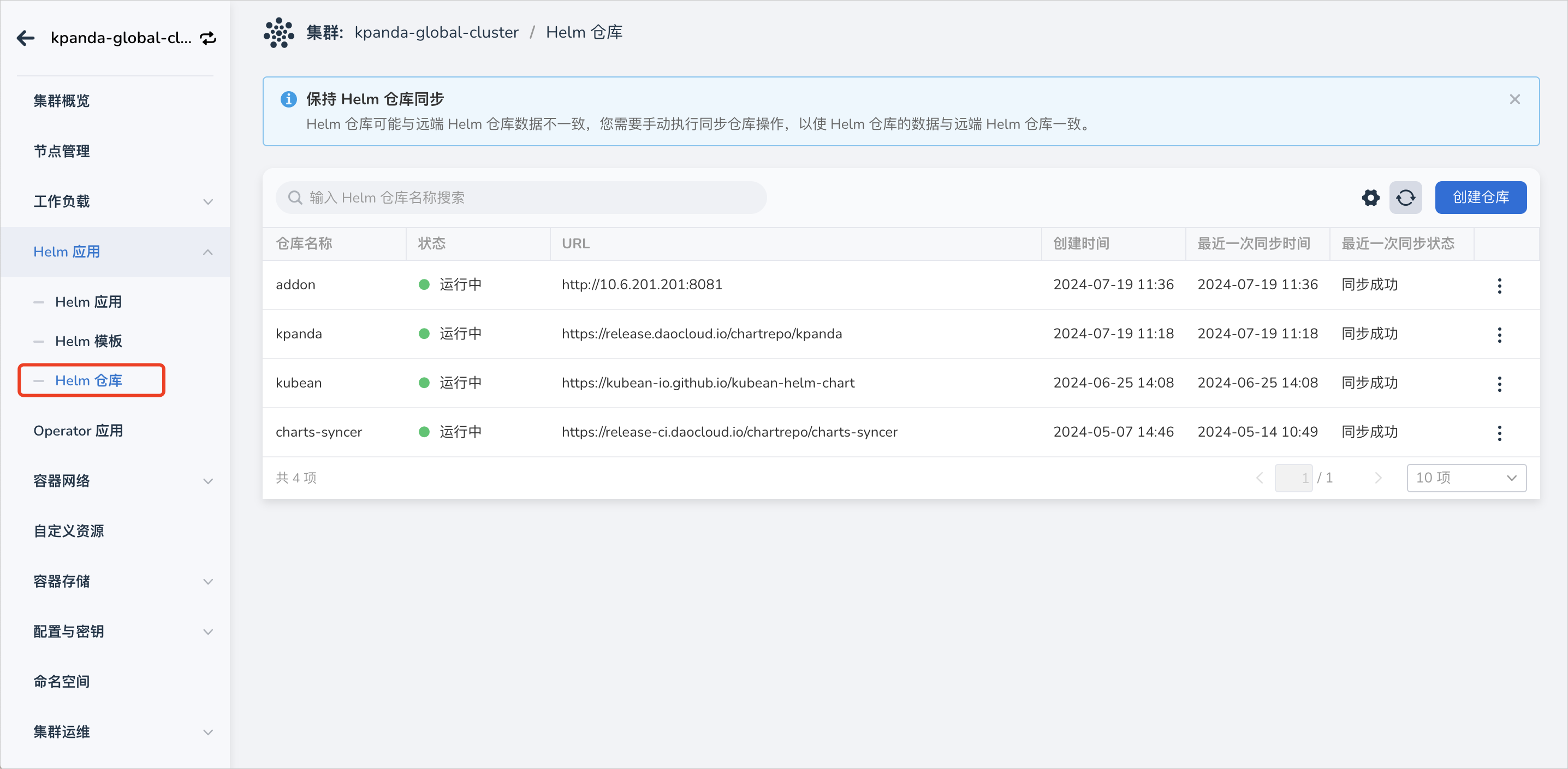Image resolution: width=1568 pixels, height=769 pixels.
Task: Click the kubean repository name
Action: [x=299, y=383]
